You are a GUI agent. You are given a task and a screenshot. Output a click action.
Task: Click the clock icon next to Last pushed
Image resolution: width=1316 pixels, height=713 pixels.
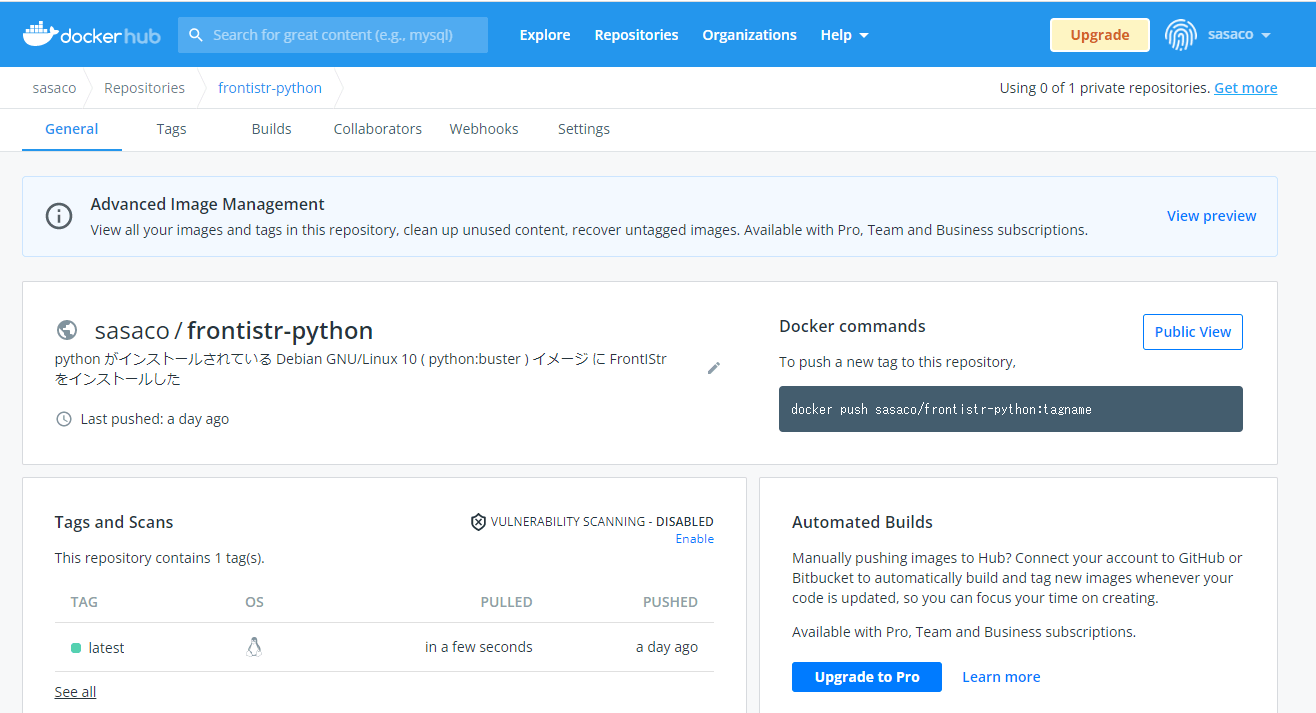[63, 418]
